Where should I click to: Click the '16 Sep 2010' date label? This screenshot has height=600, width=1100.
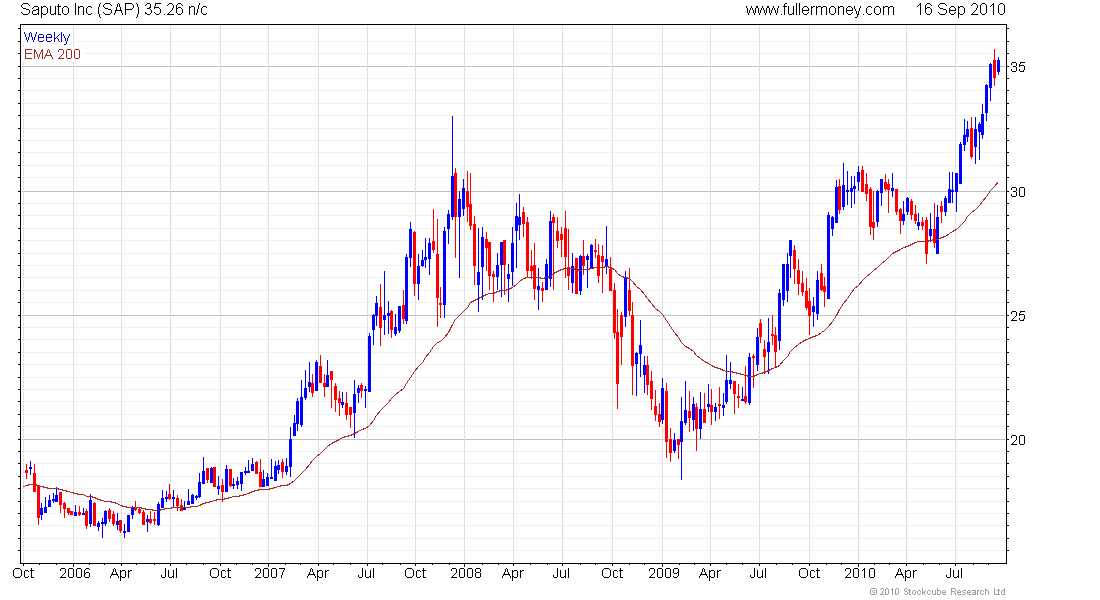coord(960,10)
